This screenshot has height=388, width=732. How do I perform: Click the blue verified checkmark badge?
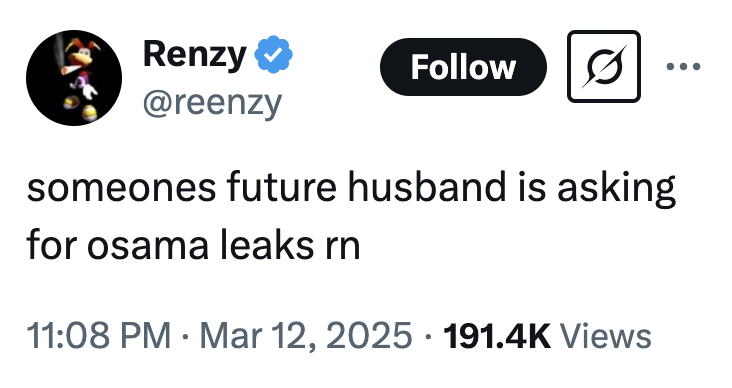point(274,54)
